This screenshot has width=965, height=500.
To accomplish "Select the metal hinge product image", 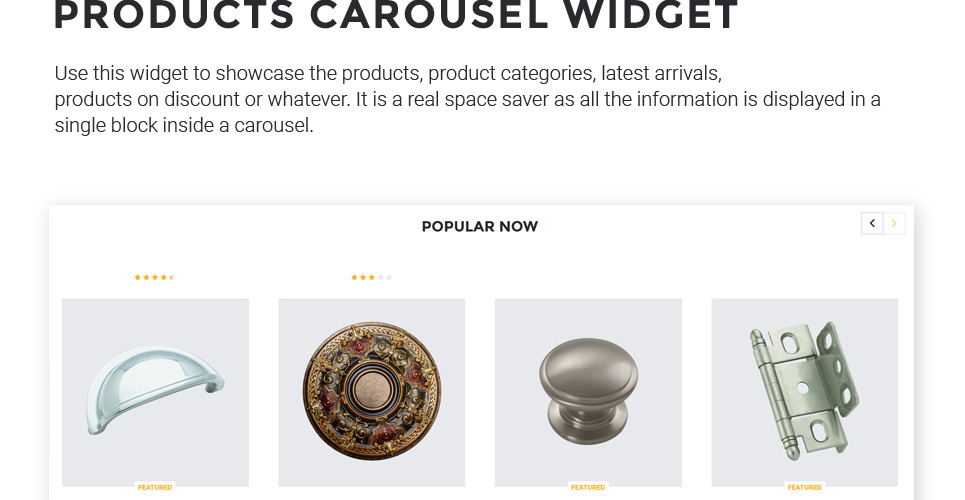I will coord(804,392).
